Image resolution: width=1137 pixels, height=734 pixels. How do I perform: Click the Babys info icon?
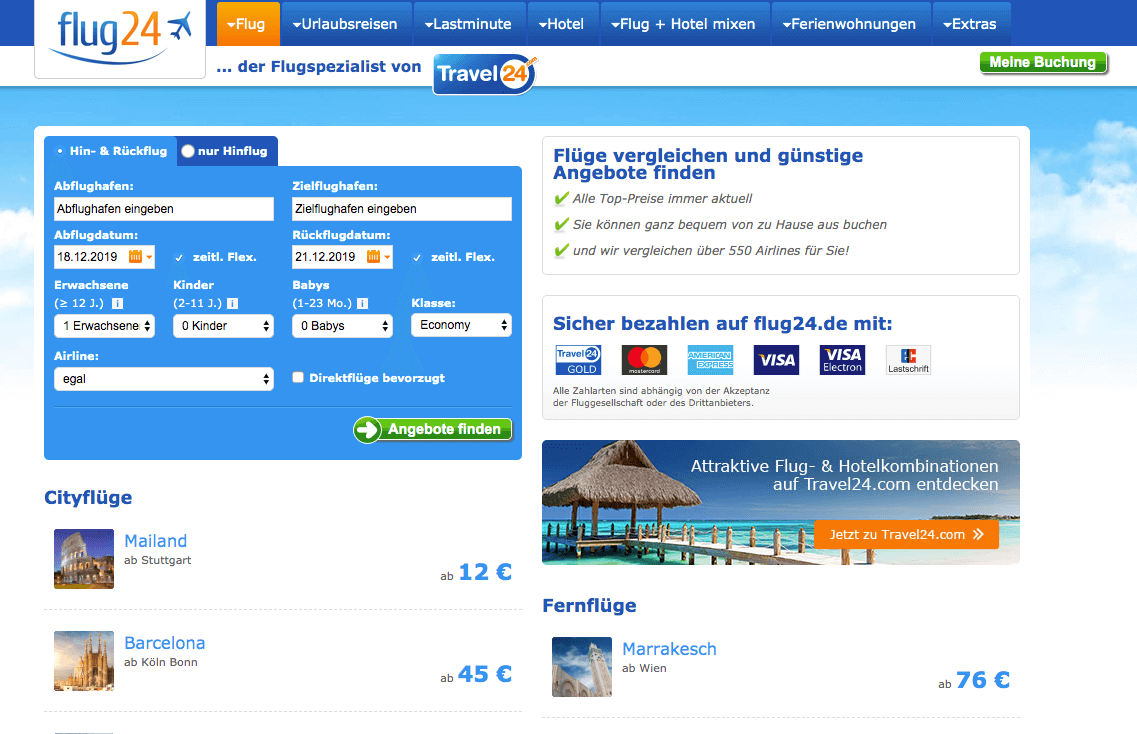point(363,304)
